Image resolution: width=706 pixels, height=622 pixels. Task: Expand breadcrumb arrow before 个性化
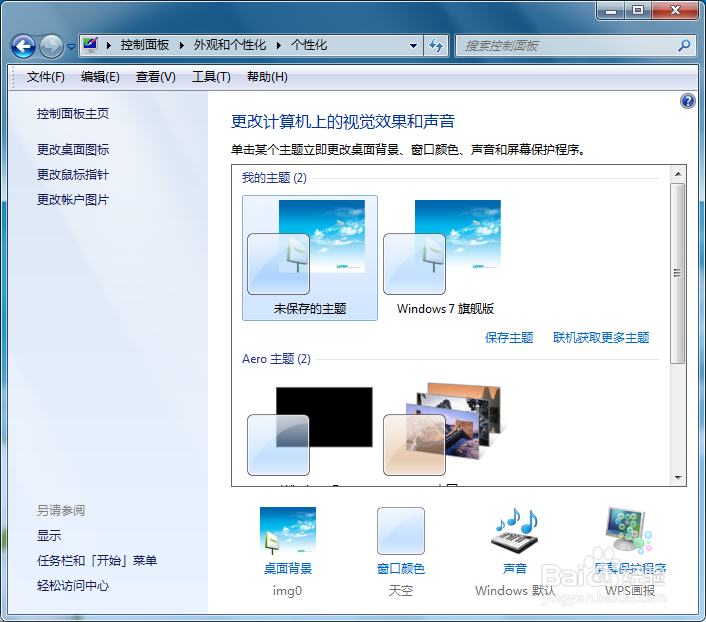pyautogui.click(x=279, y=45)
